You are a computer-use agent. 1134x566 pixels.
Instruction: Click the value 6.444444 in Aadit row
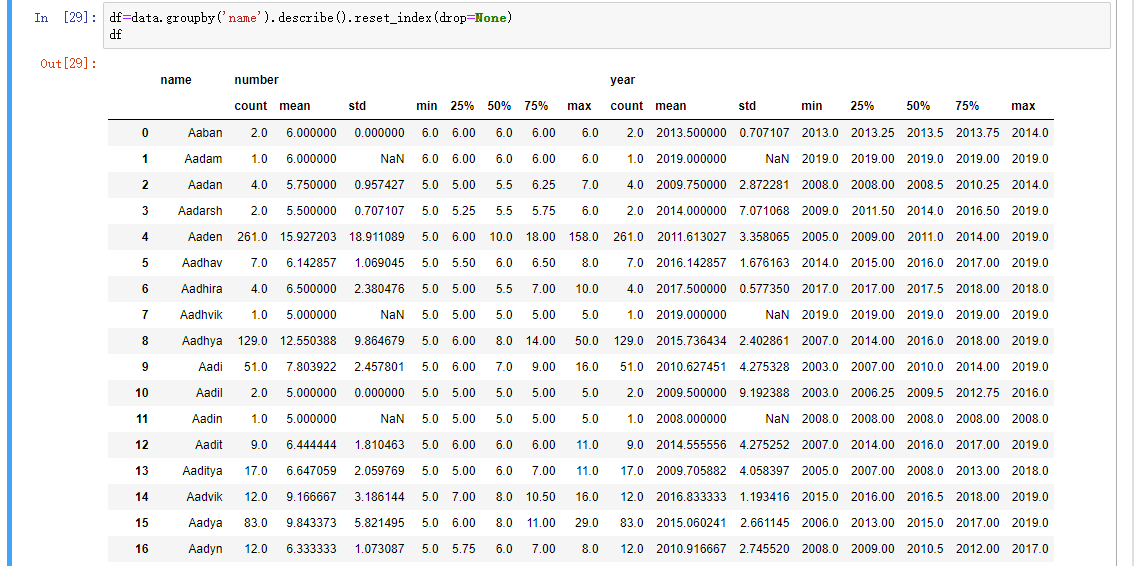(311, 445)
